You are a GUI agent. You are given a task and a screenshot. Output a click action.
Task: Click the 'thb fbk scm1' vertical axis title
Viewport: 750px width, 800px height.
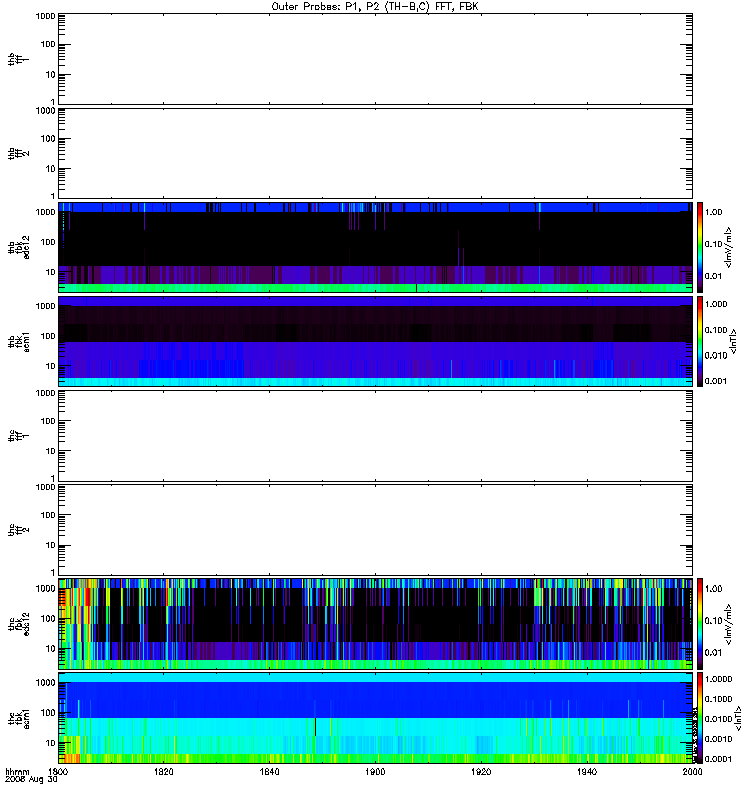[19, 341]
